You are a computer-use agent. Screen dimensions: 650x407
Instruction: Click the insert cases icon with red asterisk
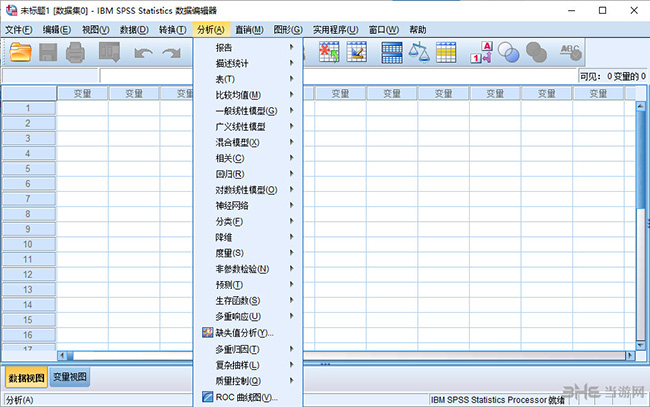pyautogui.click(x=329, y=52)
